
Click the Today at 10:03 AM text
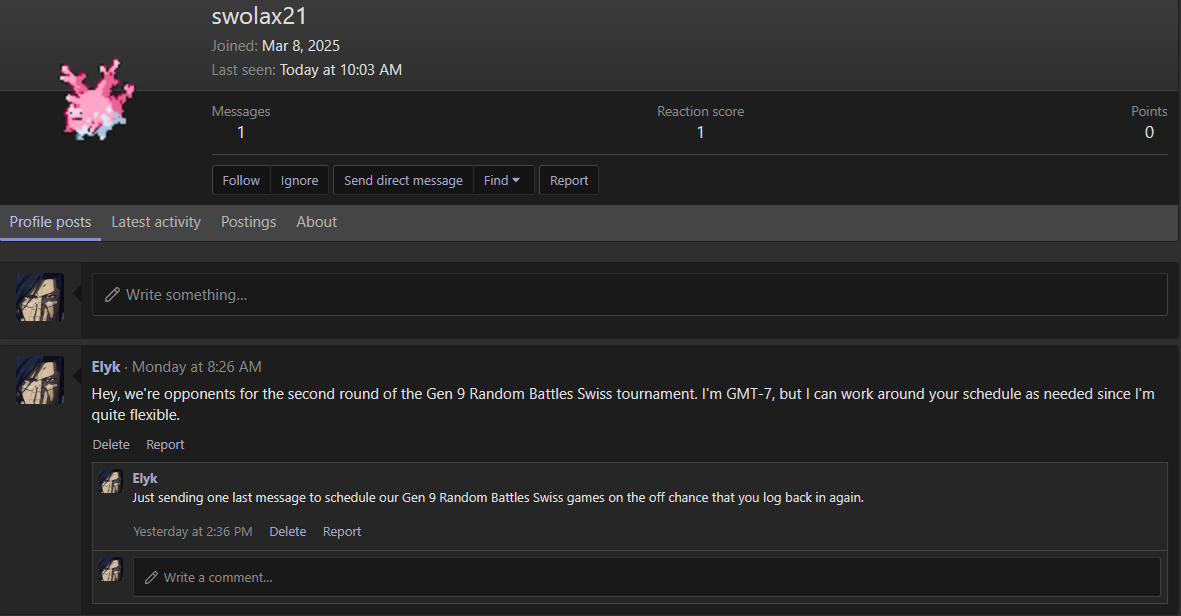coord(341,70)
